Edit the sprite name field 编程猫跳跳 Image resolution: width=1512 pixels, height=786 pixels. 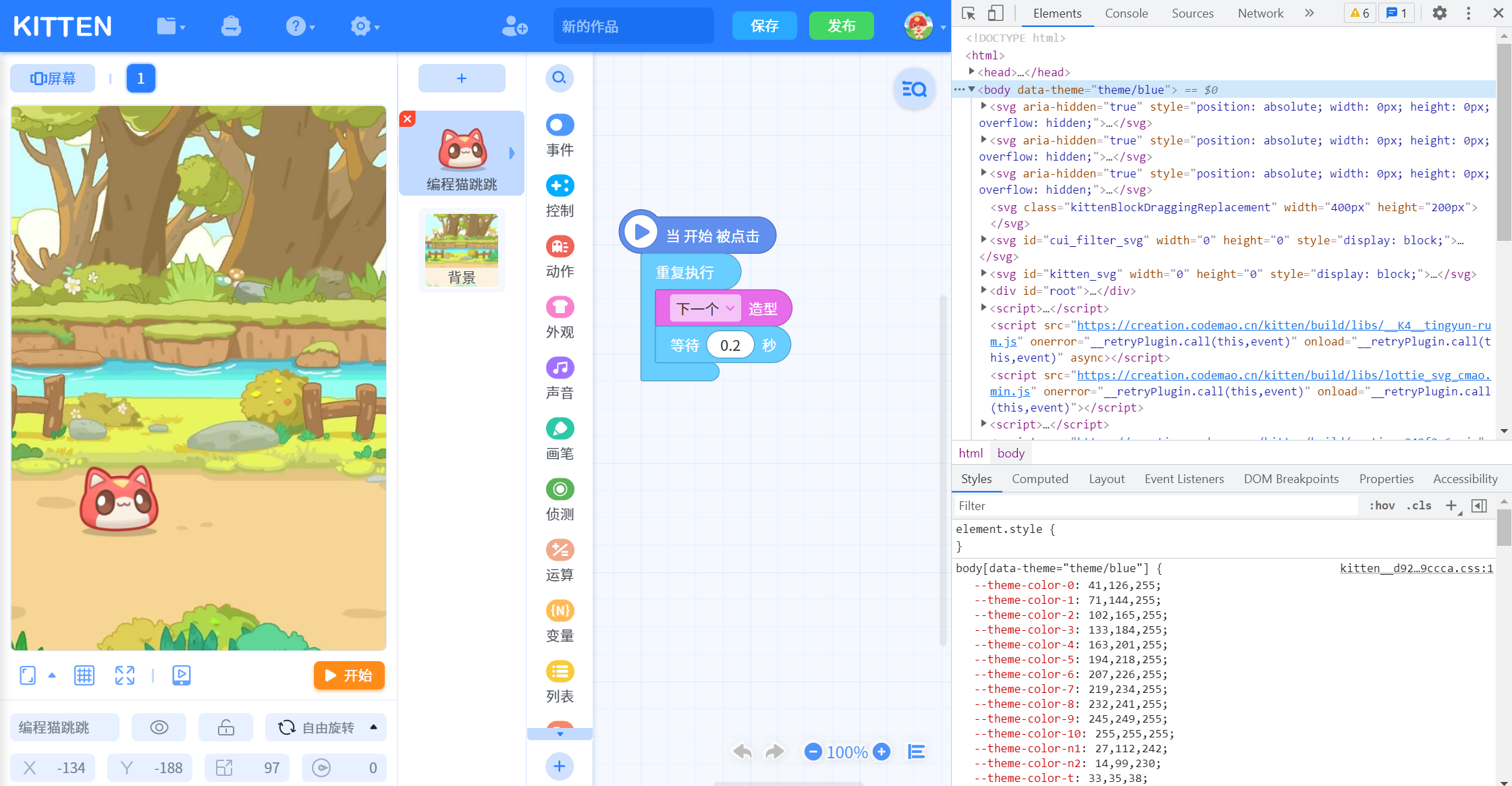(x=65, y=727)
